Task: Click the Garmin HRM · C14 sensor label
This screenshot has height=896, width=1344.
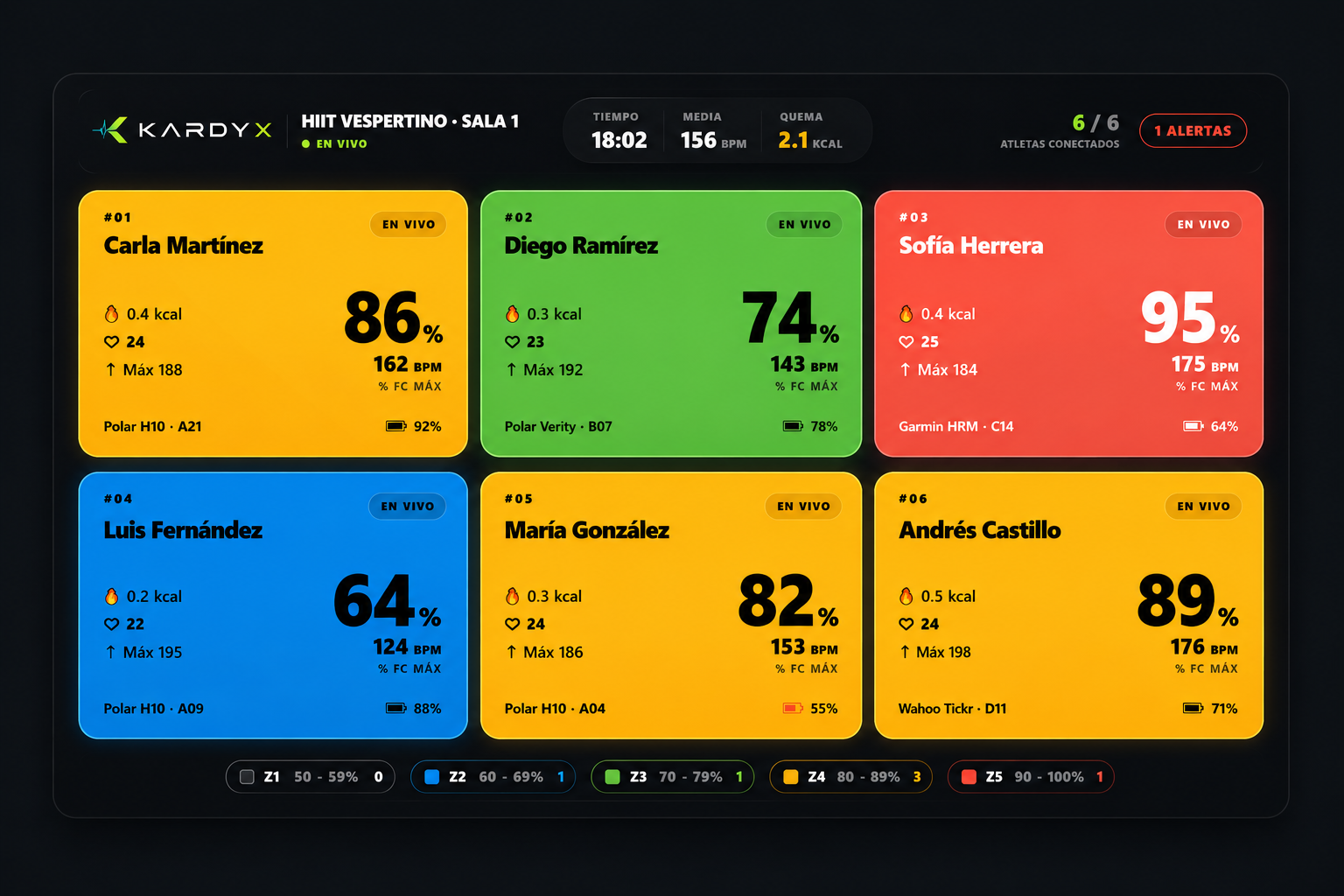Action: tap(956, 427)
